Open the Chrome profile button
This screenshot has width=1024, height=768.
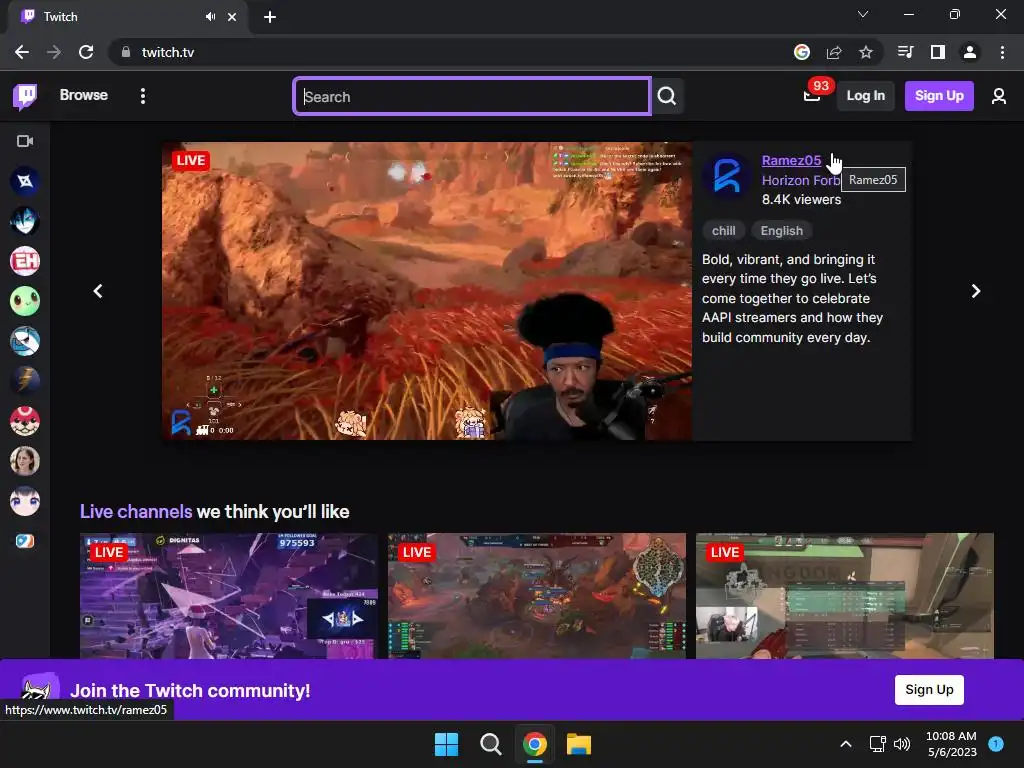pyautogui.click(x=970, y=52)
